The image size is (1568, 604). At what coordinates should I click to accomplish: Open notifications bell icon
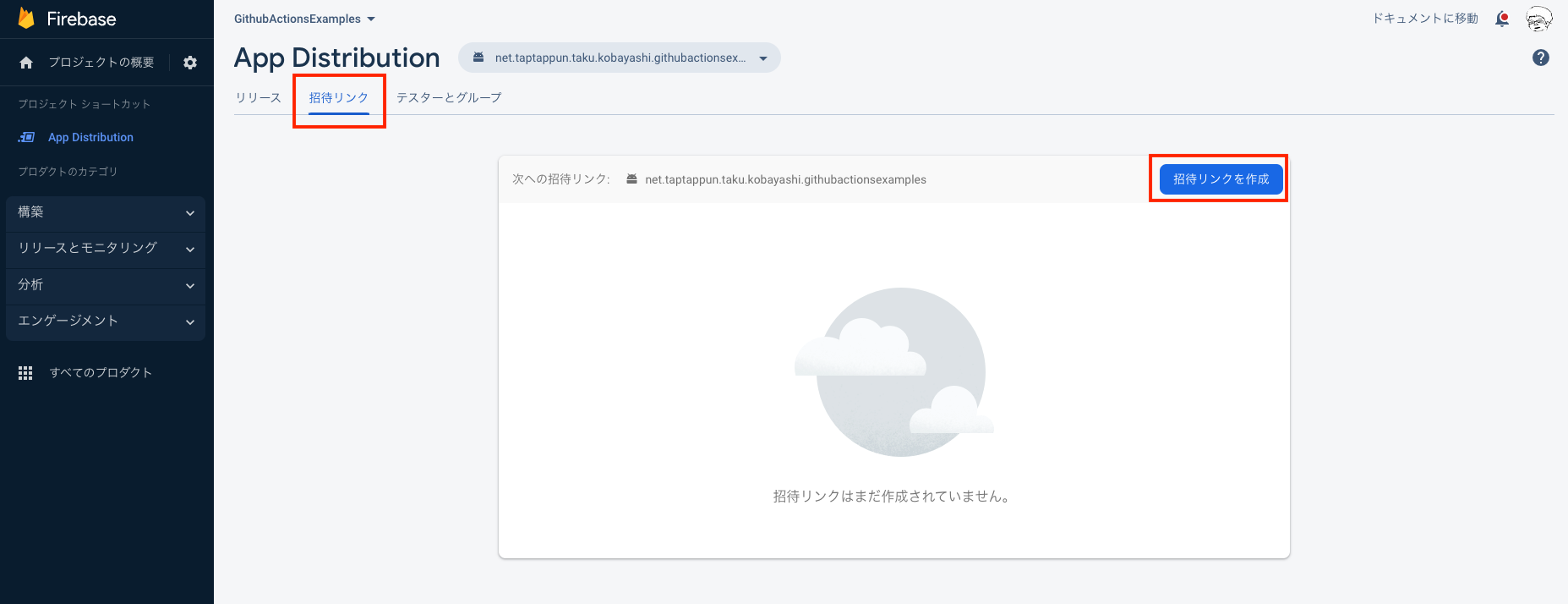tap(1502, 19)
